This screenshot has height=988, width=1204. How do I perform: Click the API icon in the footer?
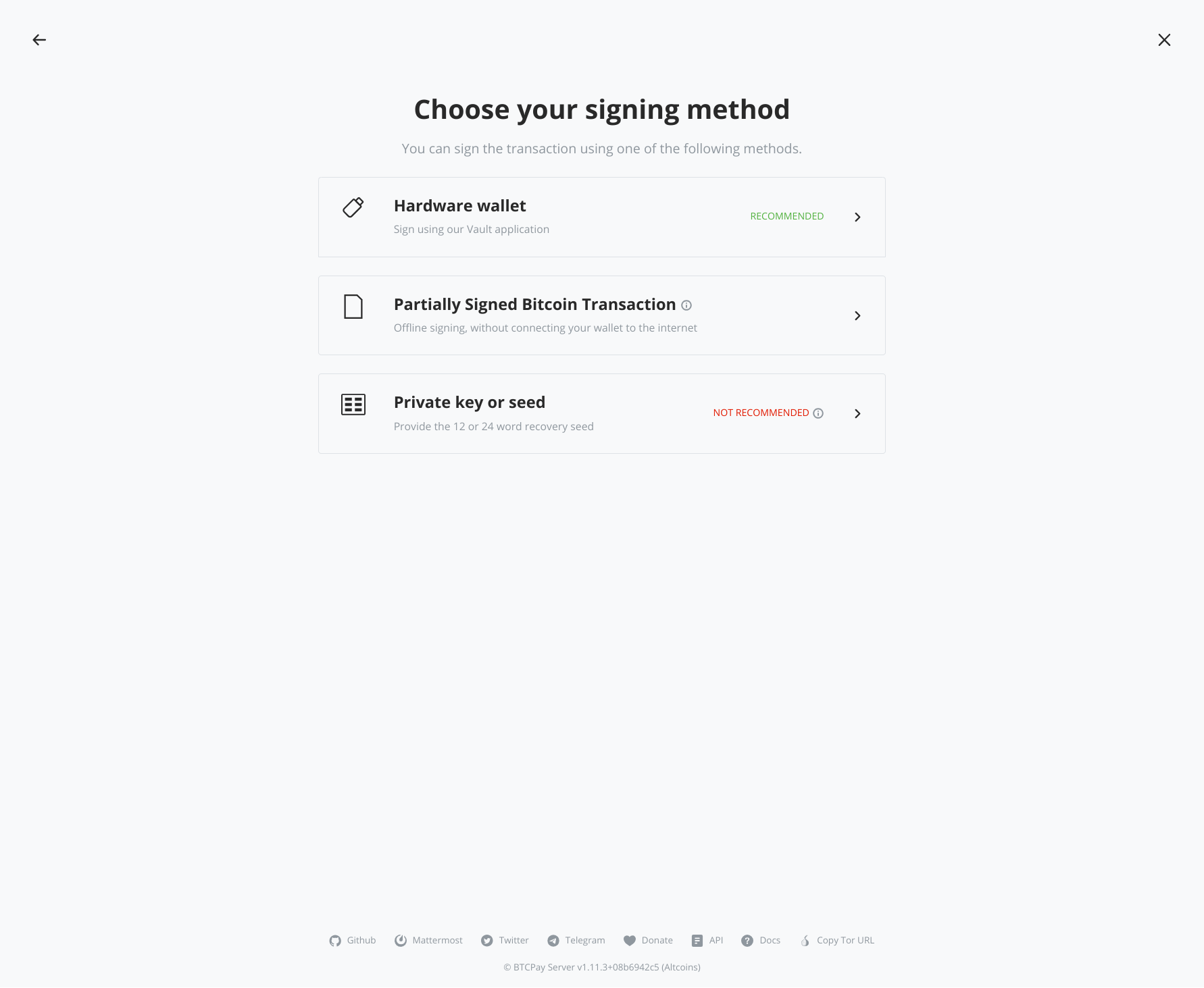696,940
